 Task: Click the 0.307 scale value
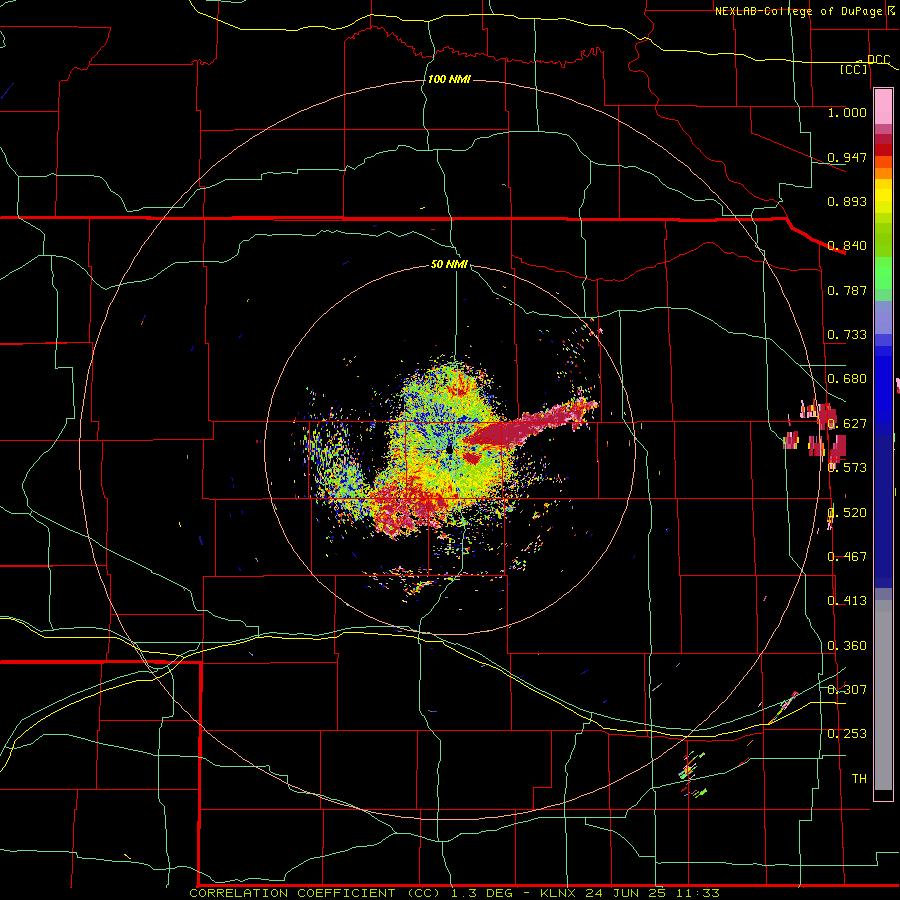click(847, 689)
